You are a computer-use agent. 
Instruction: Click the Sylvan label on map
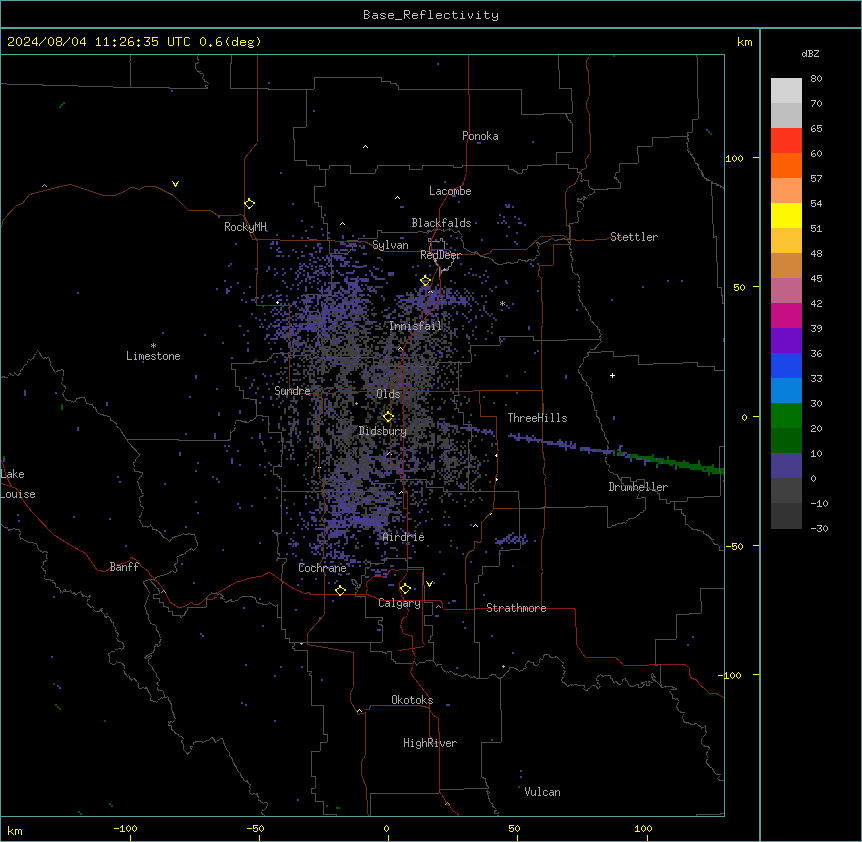click(x=390, y=245)
